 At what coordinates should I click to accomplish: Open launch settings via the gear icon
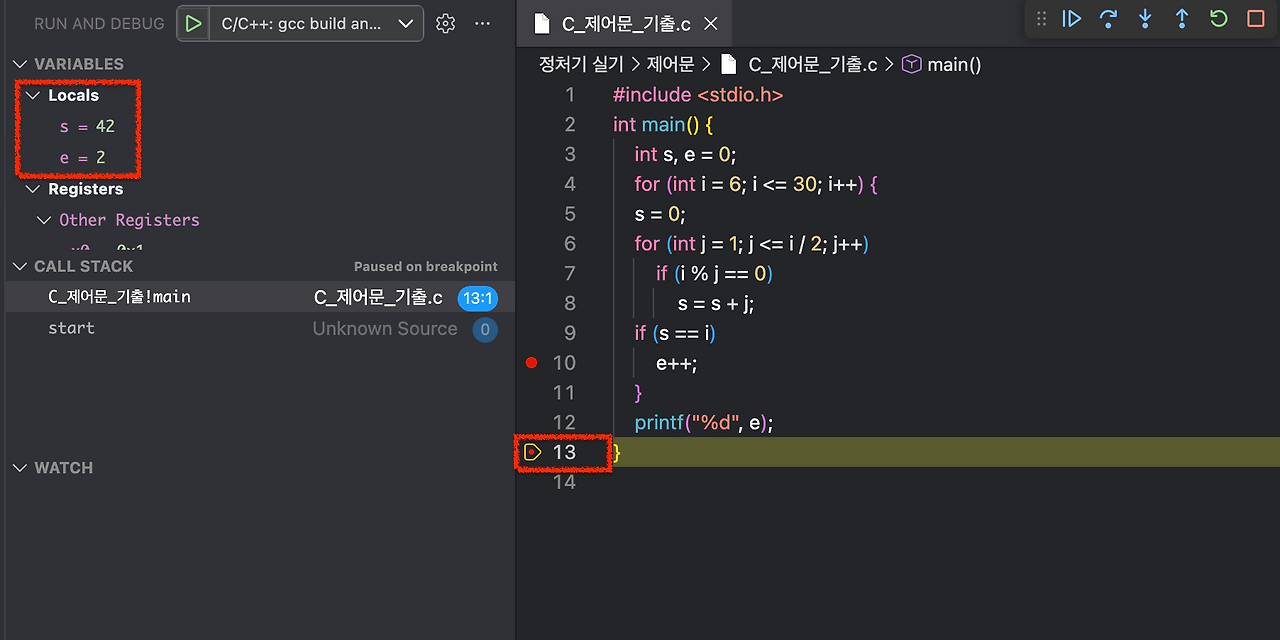tap(445, 23)
